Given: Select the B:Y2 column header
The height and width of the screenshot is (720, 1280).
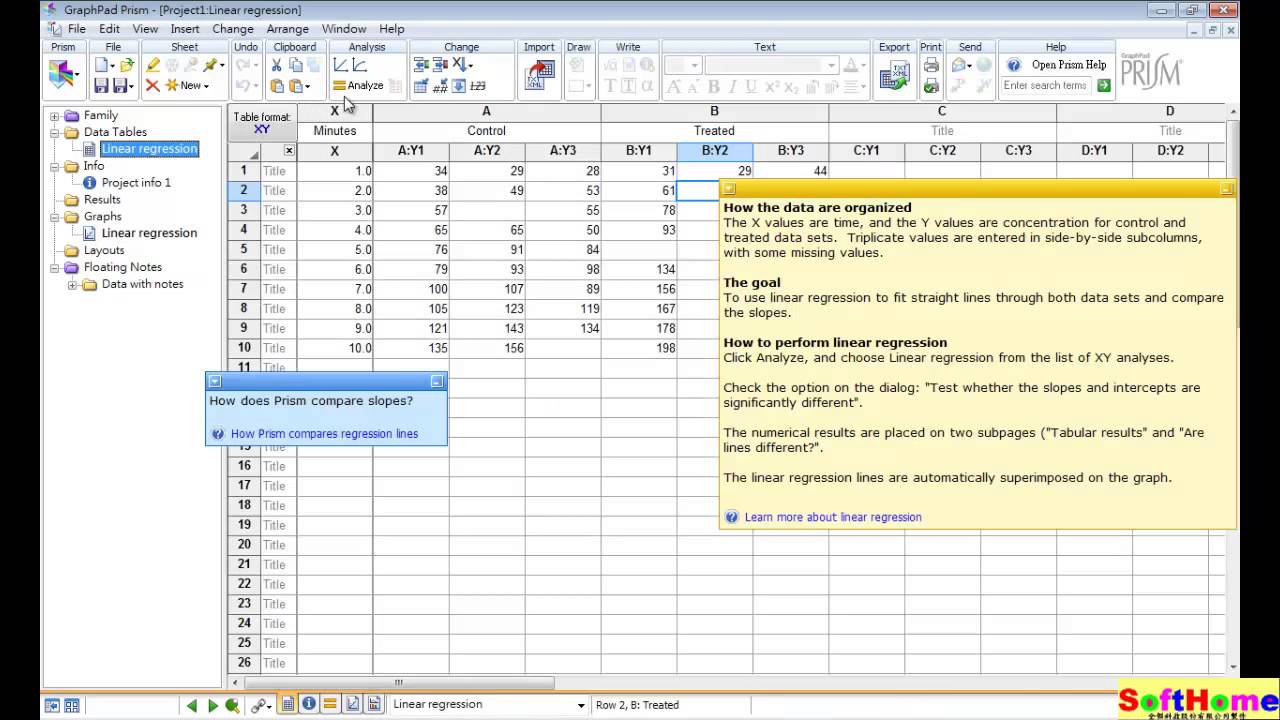Looking at the screenshot, I should coord(714,151).
